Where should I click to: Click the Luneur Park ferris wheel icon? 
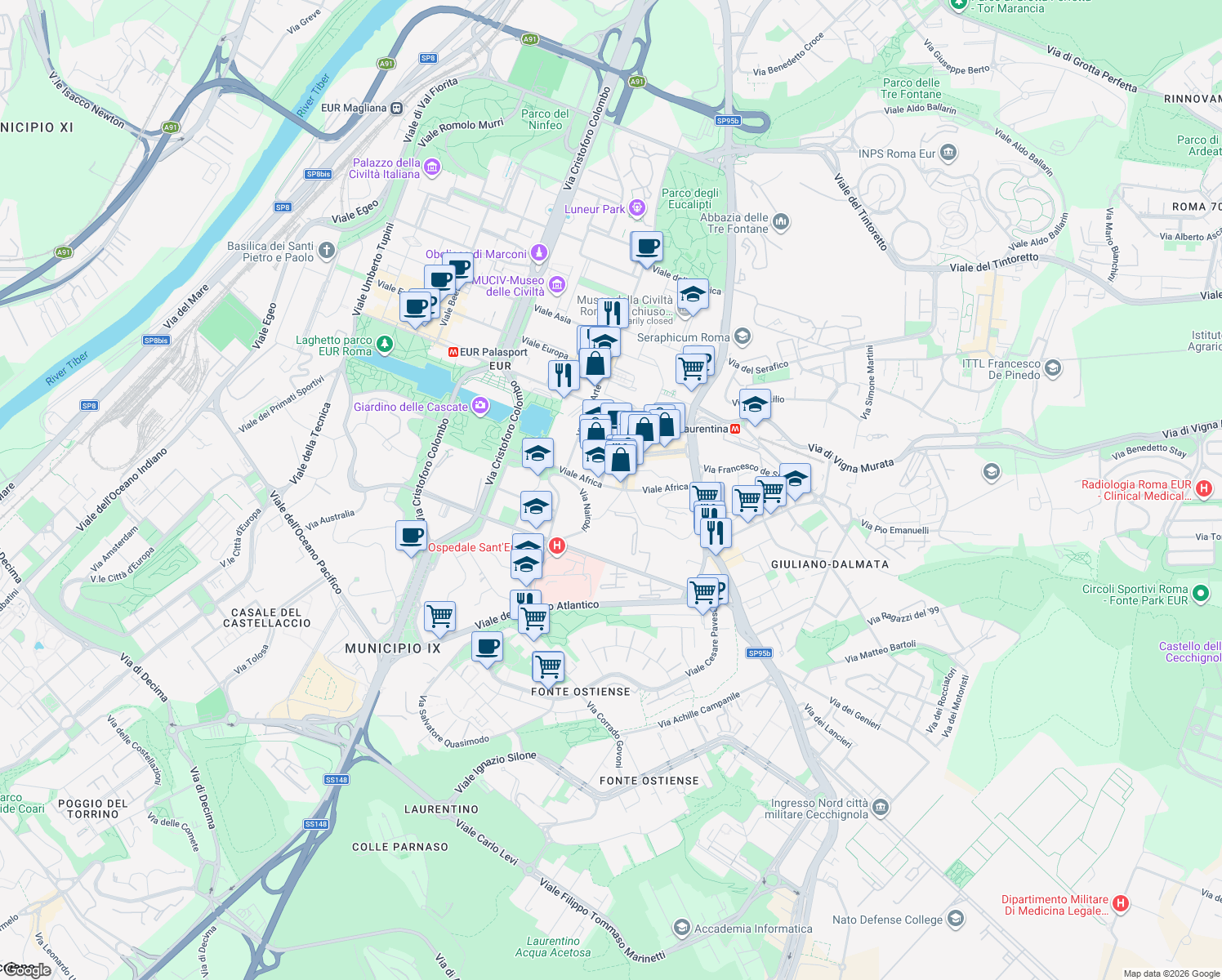pos(636,208)
